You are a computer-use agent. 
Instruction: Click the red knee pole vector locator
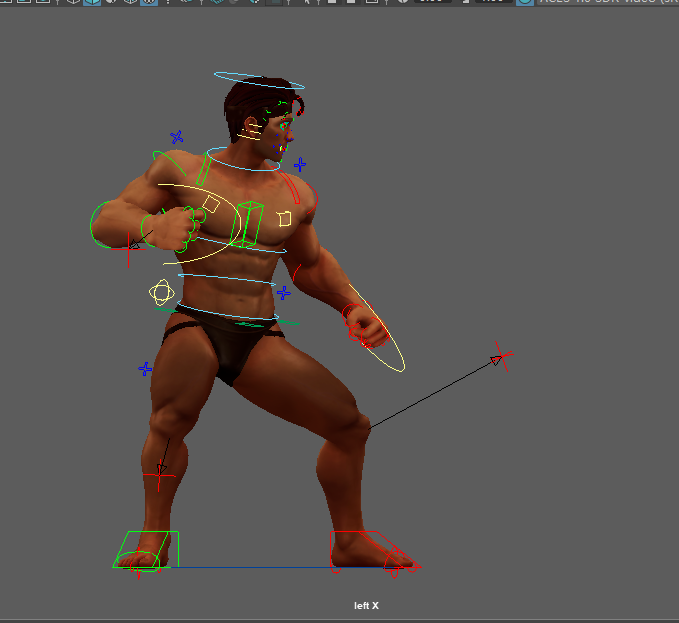coord(499,358)
